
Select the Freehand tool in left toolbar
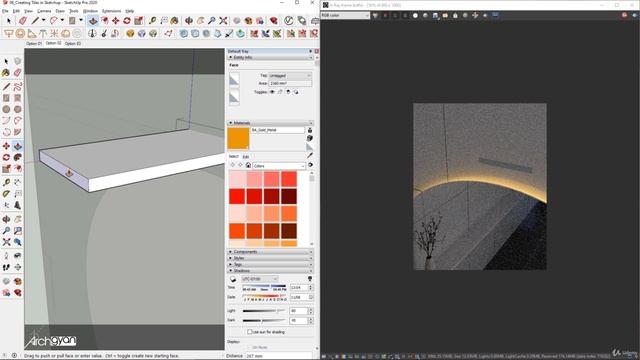[18, 87]
